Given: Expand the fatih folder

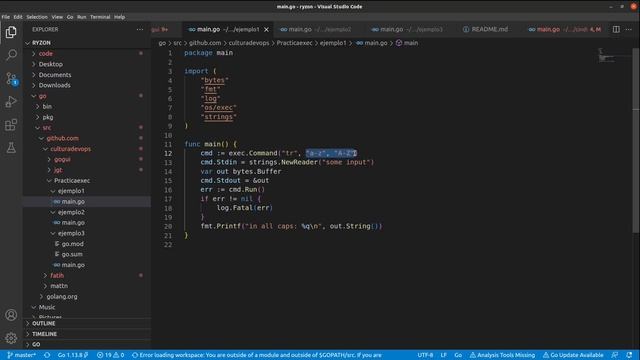Looking at the screenshot, I should point(87,276).
